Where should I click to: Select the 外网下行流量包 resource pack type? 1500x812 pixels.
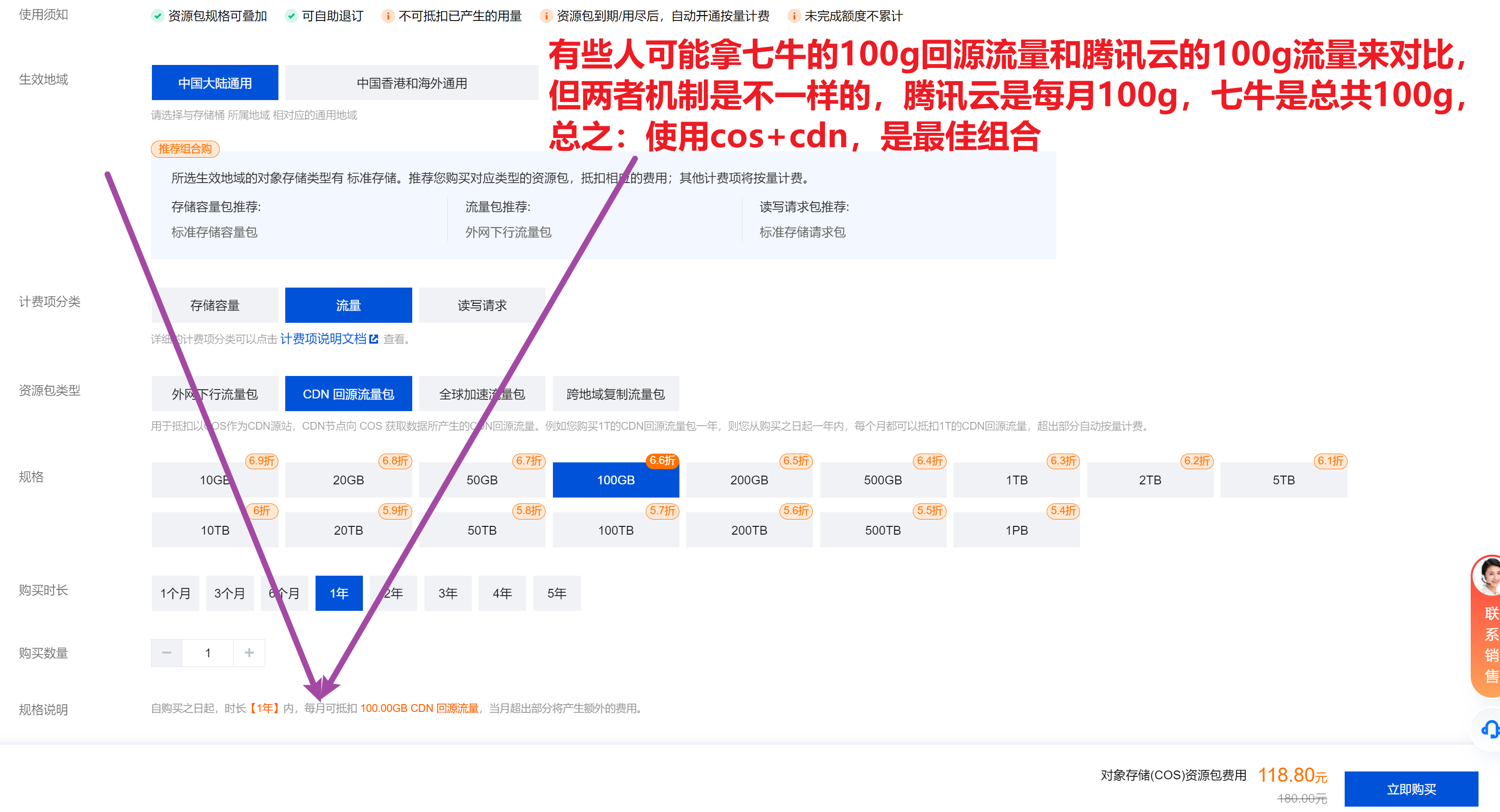214,394
